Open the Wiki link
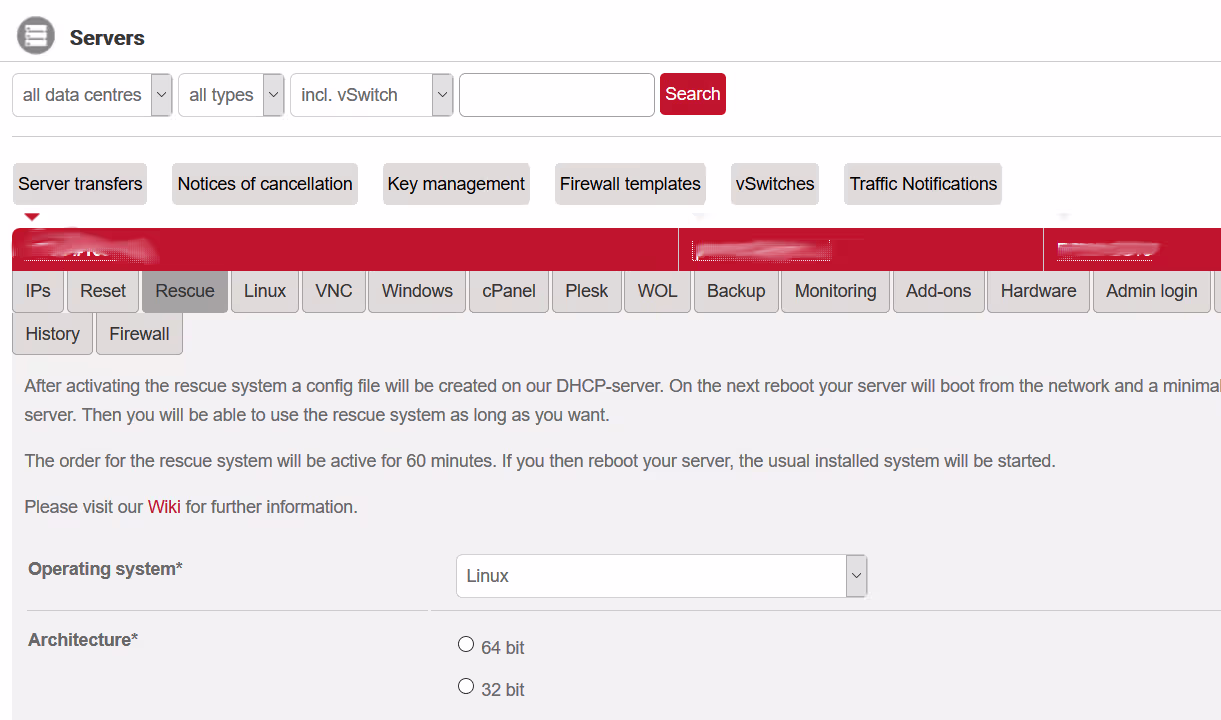 click(164, 507)
